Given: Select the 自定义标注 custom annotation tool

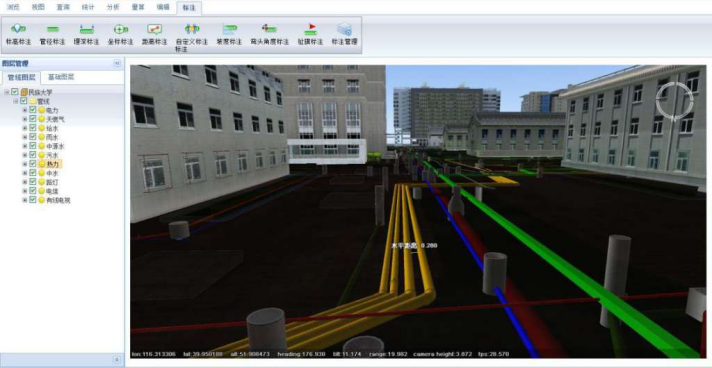Looking at the screenshot, I should [x=192, y=37].
